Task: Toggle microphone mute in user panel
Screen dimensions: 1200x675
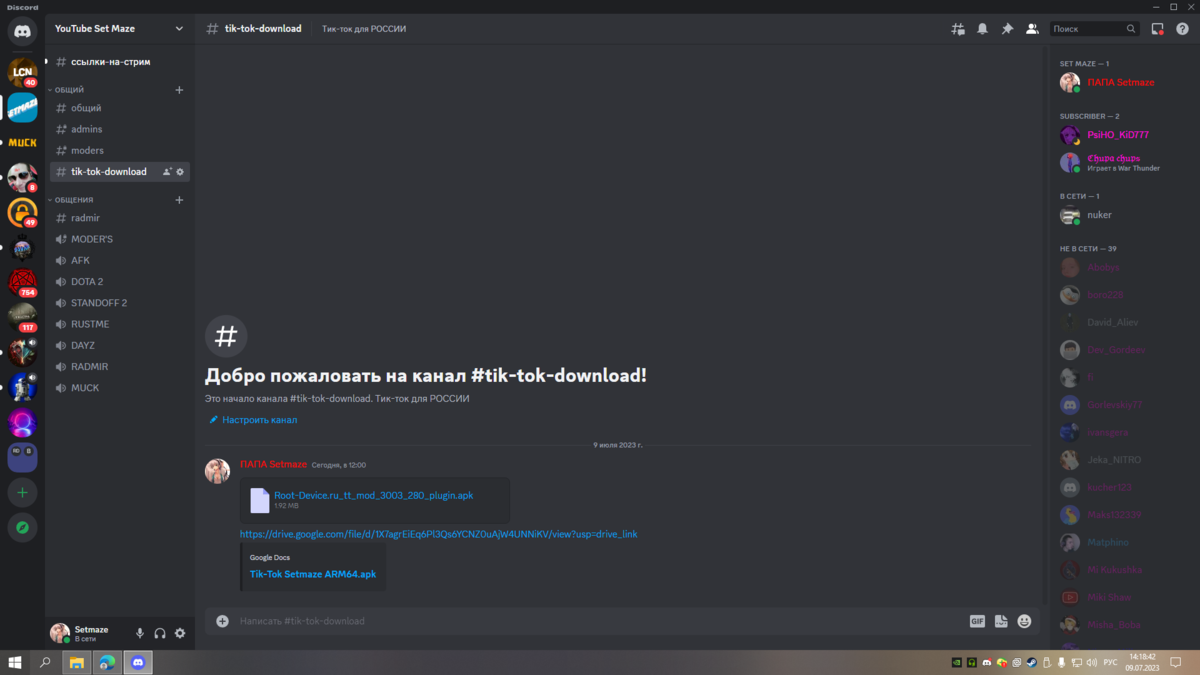Action: (x=140, y=633)
